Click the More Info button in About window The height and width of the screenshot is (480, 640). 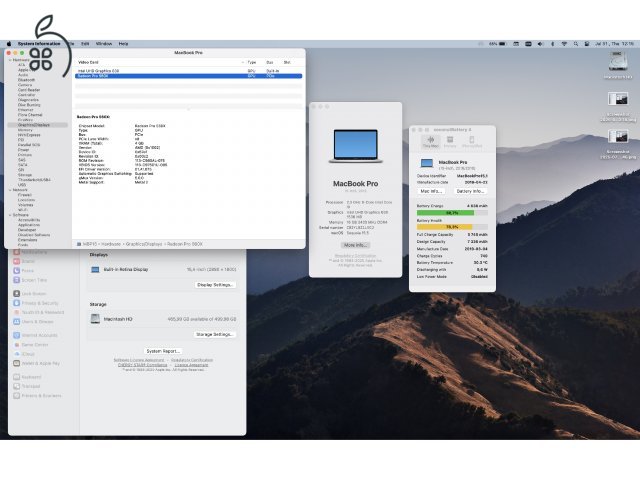pos(356,245)
